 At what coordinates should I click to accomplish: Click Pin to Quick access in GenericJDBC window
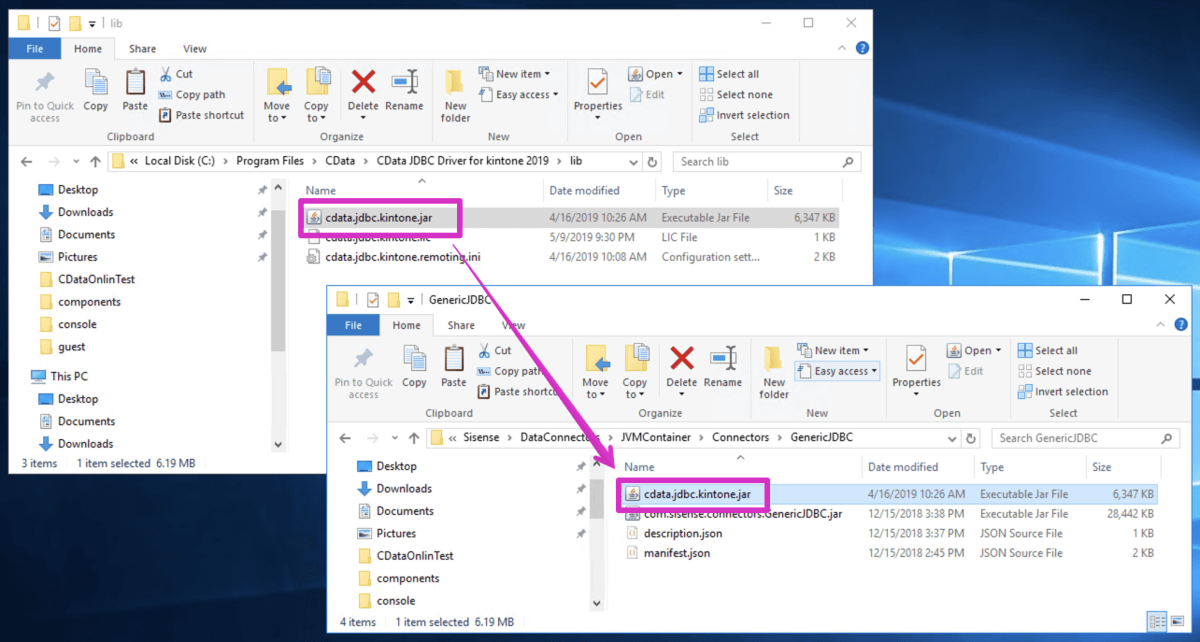(364, 374)
